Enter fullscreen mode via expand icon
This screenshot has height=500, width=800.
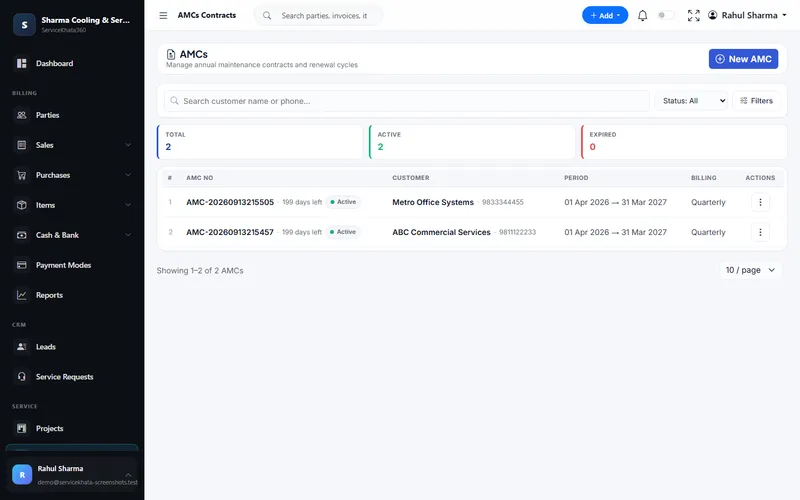693,16
